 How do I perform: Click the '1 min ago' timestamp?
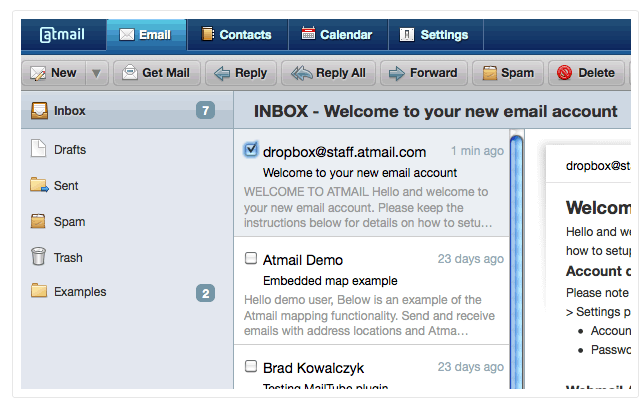pyautogui.click(x=477, y=151)
